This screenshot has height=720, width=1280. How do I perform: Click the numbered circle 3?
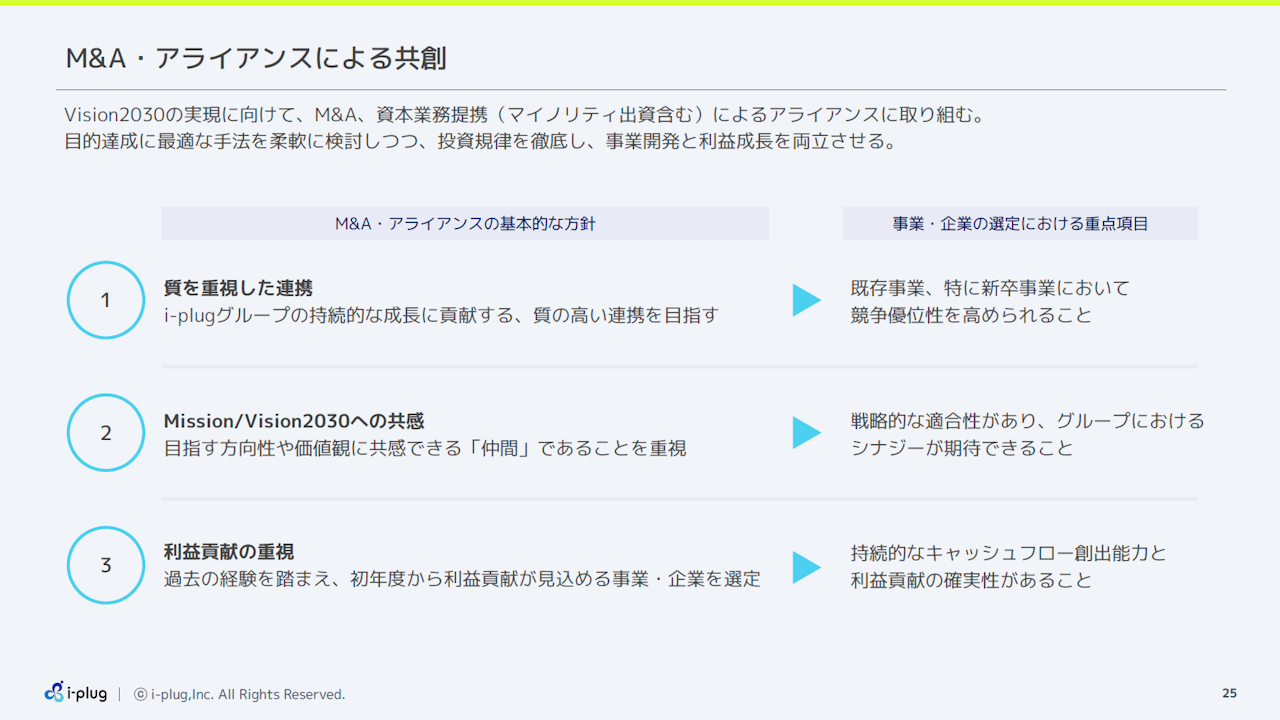tap(106, 565)
